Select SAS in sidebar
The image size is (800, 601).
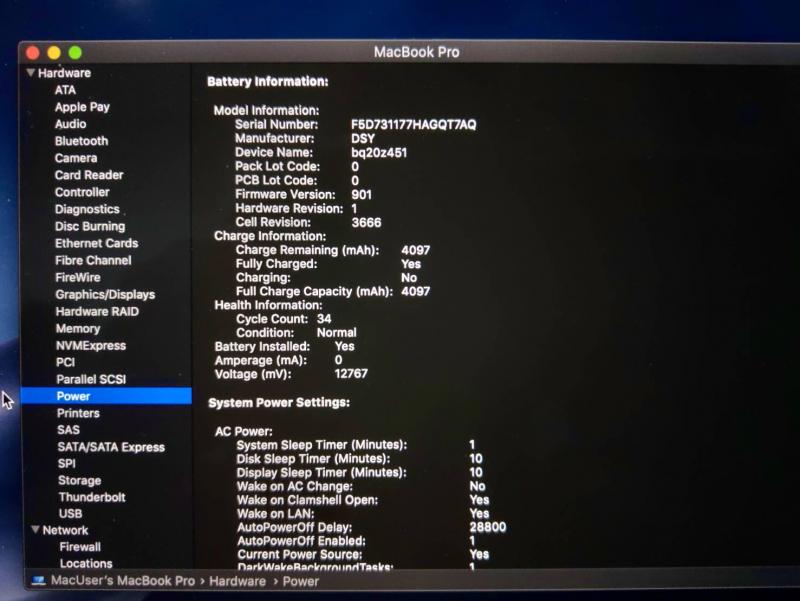[68, 430]
